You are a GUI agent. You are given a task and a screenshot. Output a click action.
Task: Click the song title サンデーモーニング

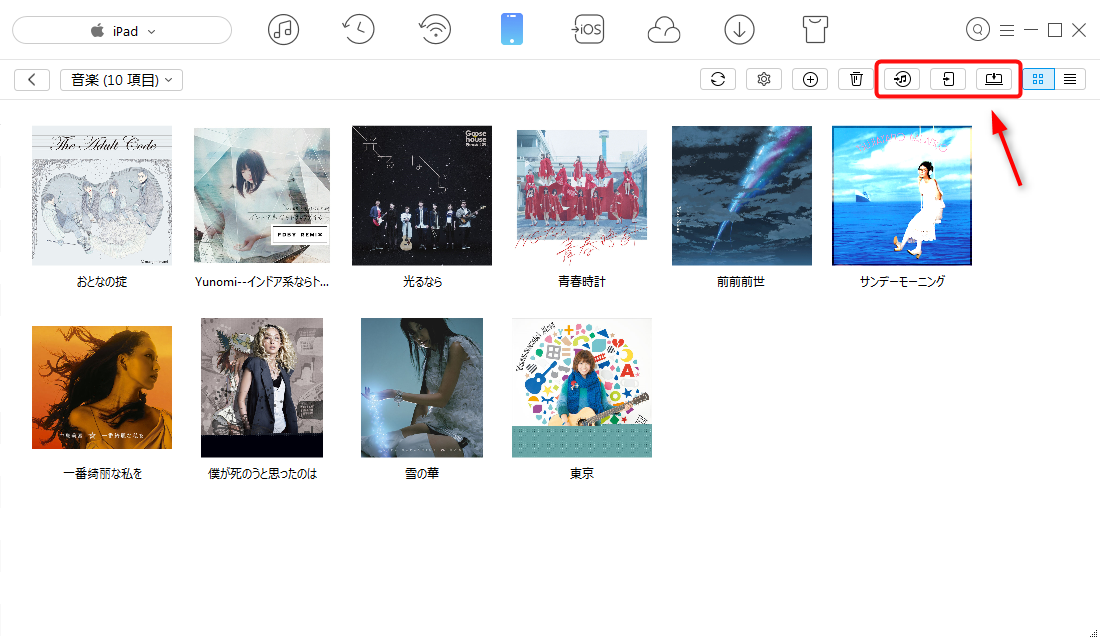[x=902, y=282]
